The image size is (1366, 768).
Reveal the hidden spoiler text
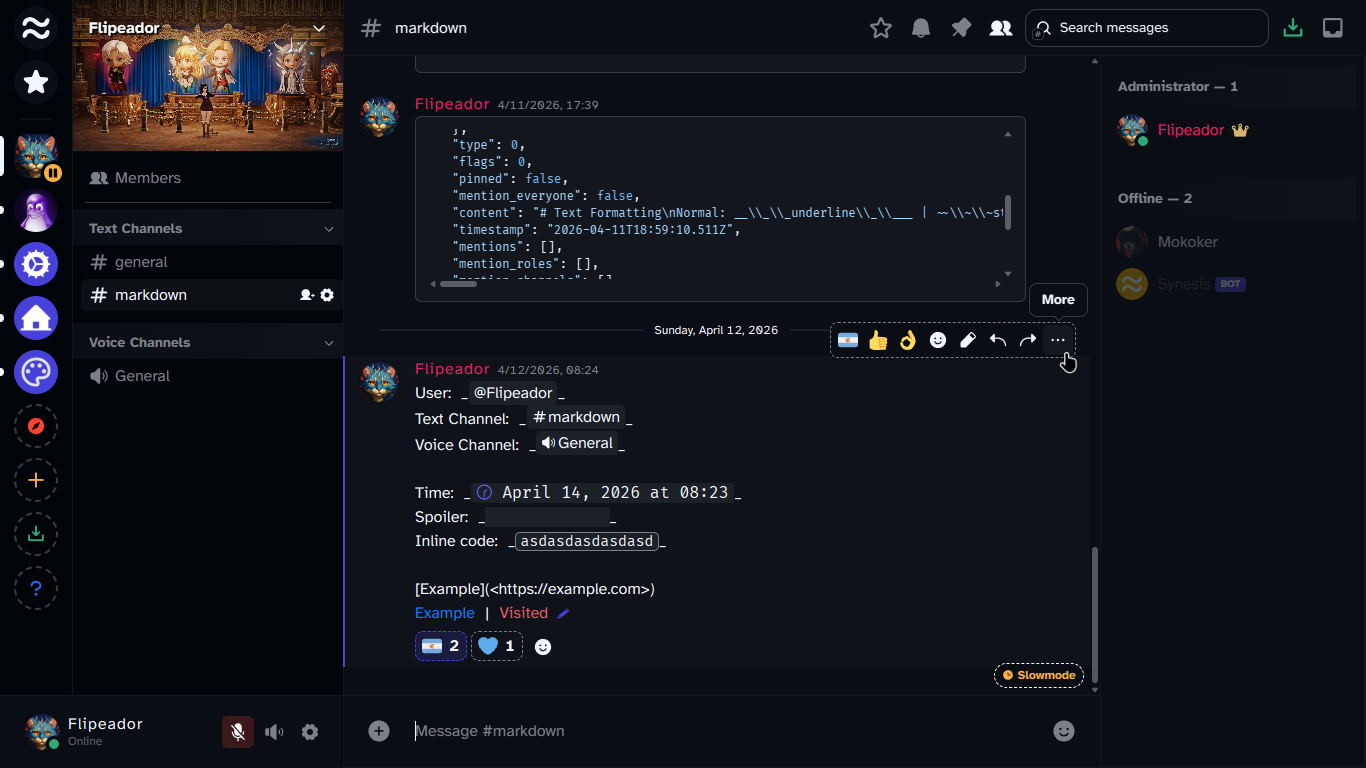click(547, 517)
